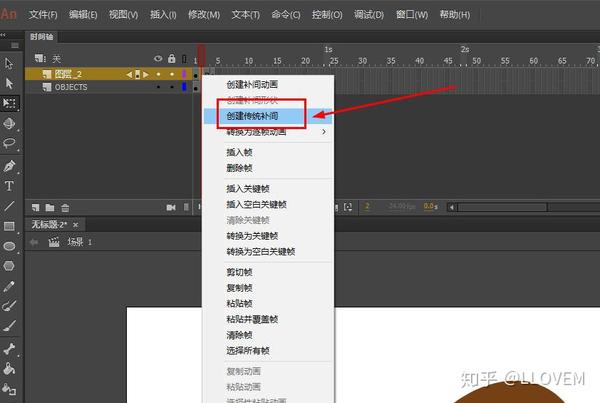This screenshot has width=600, height=403.
Task: Insert keyframe button on 图层_2 row
Action: [137, 74]
